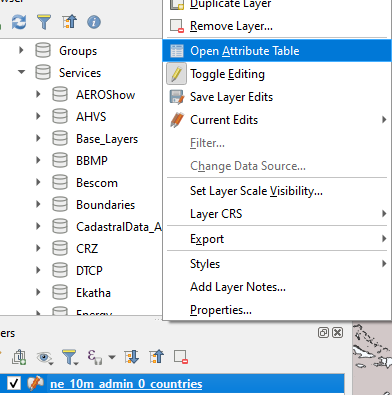Image resolution: width=392 pixels, height=395 pixels.
Task: Open the Styles submenu
Action: [277, 264]
